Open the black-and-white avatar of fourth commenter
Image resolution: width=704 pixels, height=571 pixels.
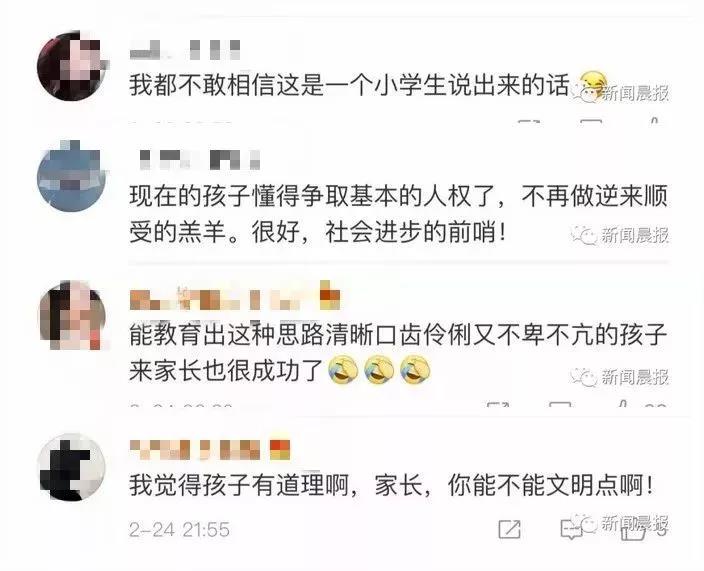tap(71, 467)
